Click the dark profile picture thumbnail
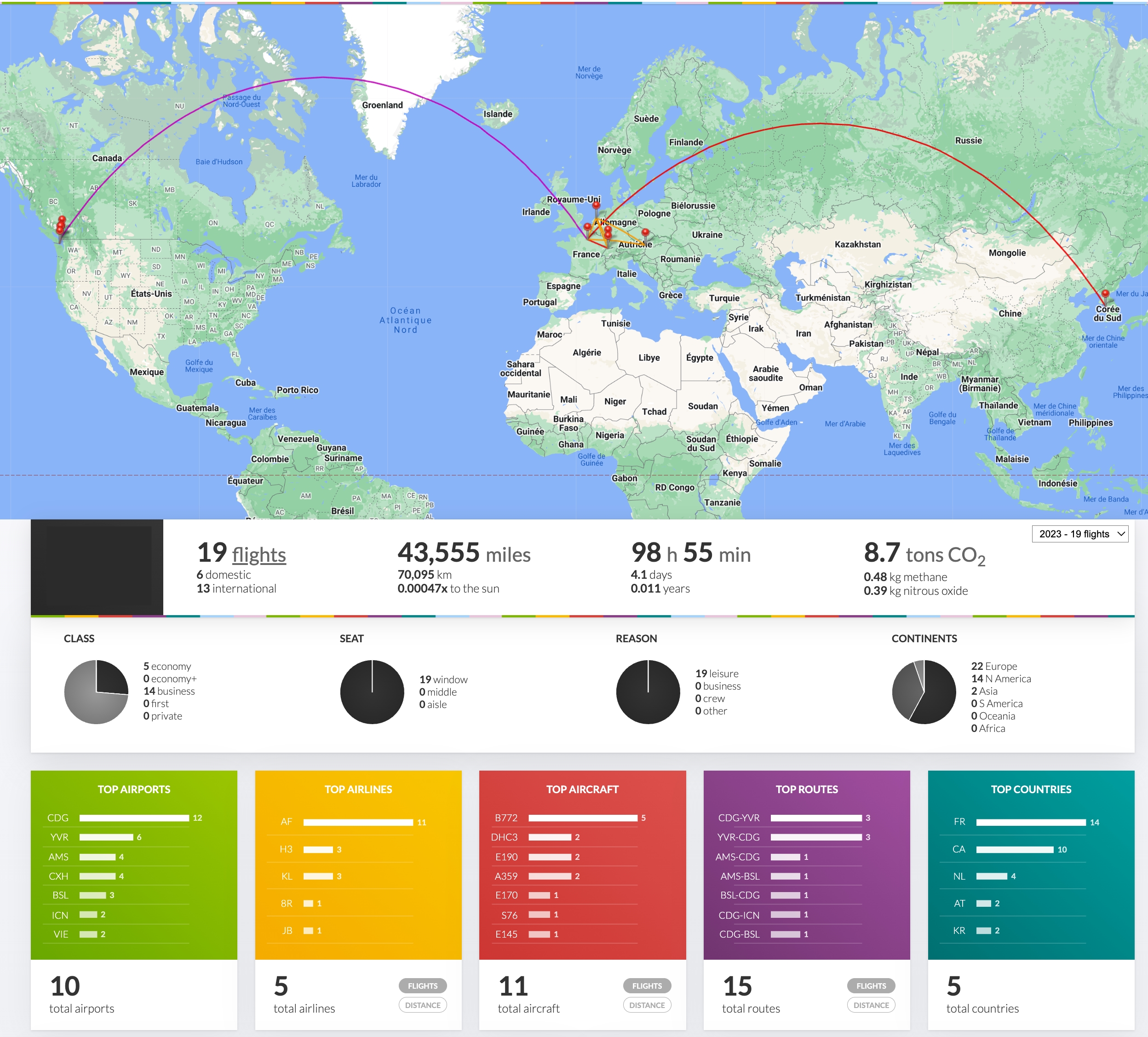Screen dimensions: 1148x1037 coord(97,567)
